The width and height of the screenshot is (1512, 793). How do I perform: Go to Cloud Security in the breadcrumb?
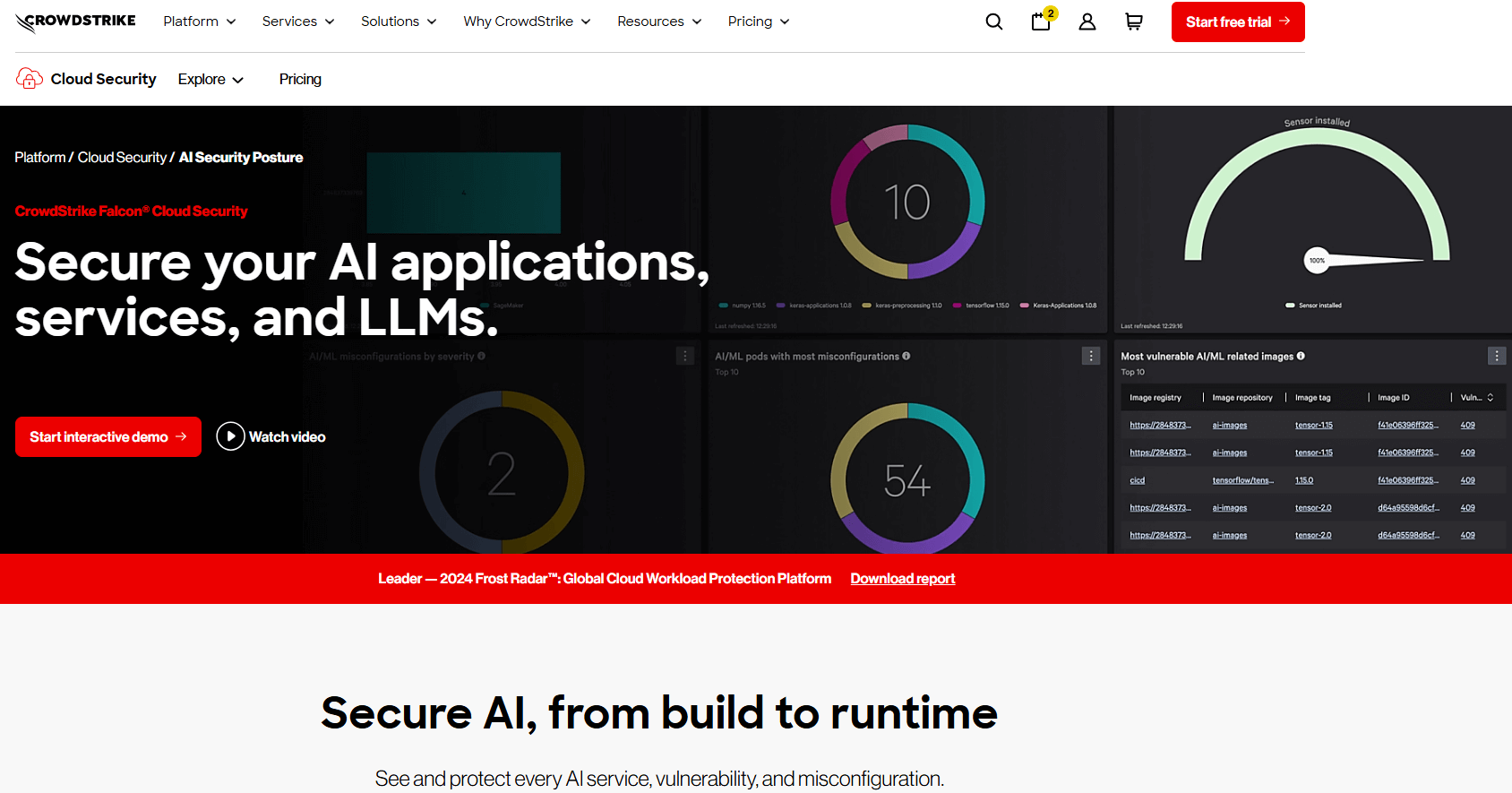pyautogui.click(x=122, y=157)
